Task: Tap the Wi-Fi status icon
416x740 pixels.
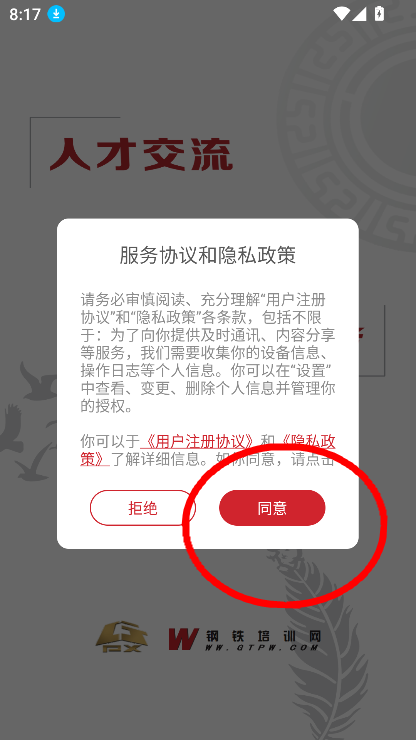Action: pos(341,14)
